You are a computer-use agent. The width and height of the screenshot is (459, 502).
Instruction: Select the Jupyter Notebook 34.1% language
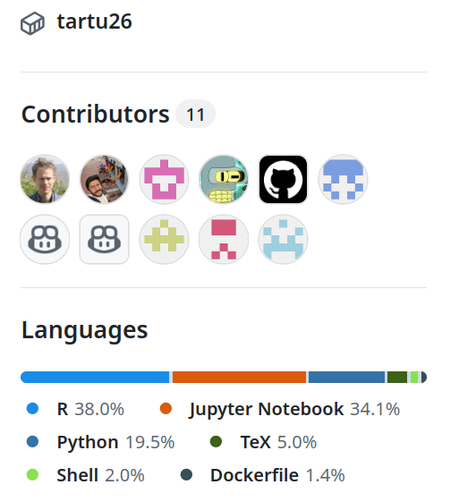coord(280,409)
